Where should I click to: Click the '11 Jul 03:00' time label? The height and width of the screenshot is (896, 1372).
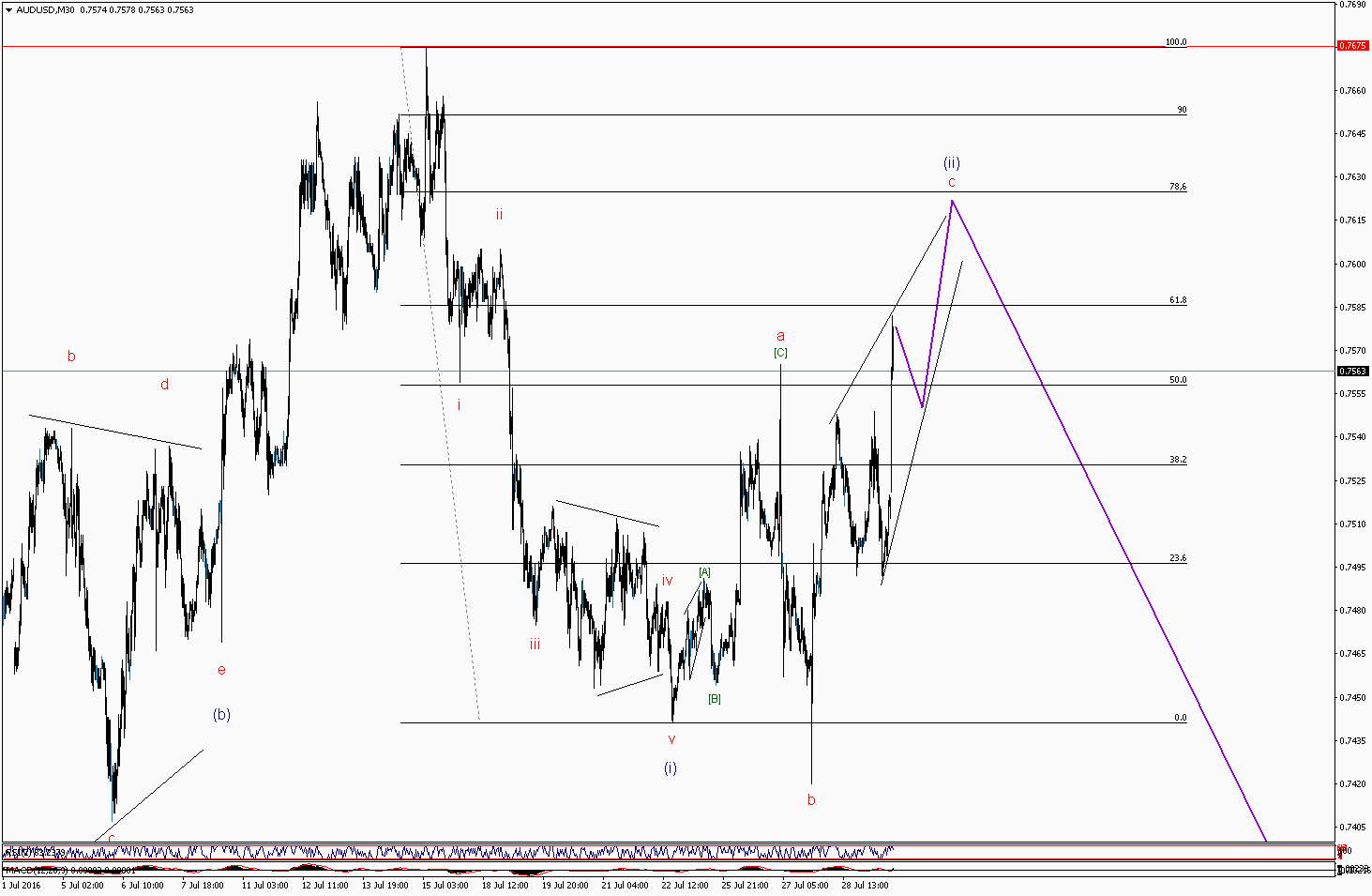click(265, 885)
